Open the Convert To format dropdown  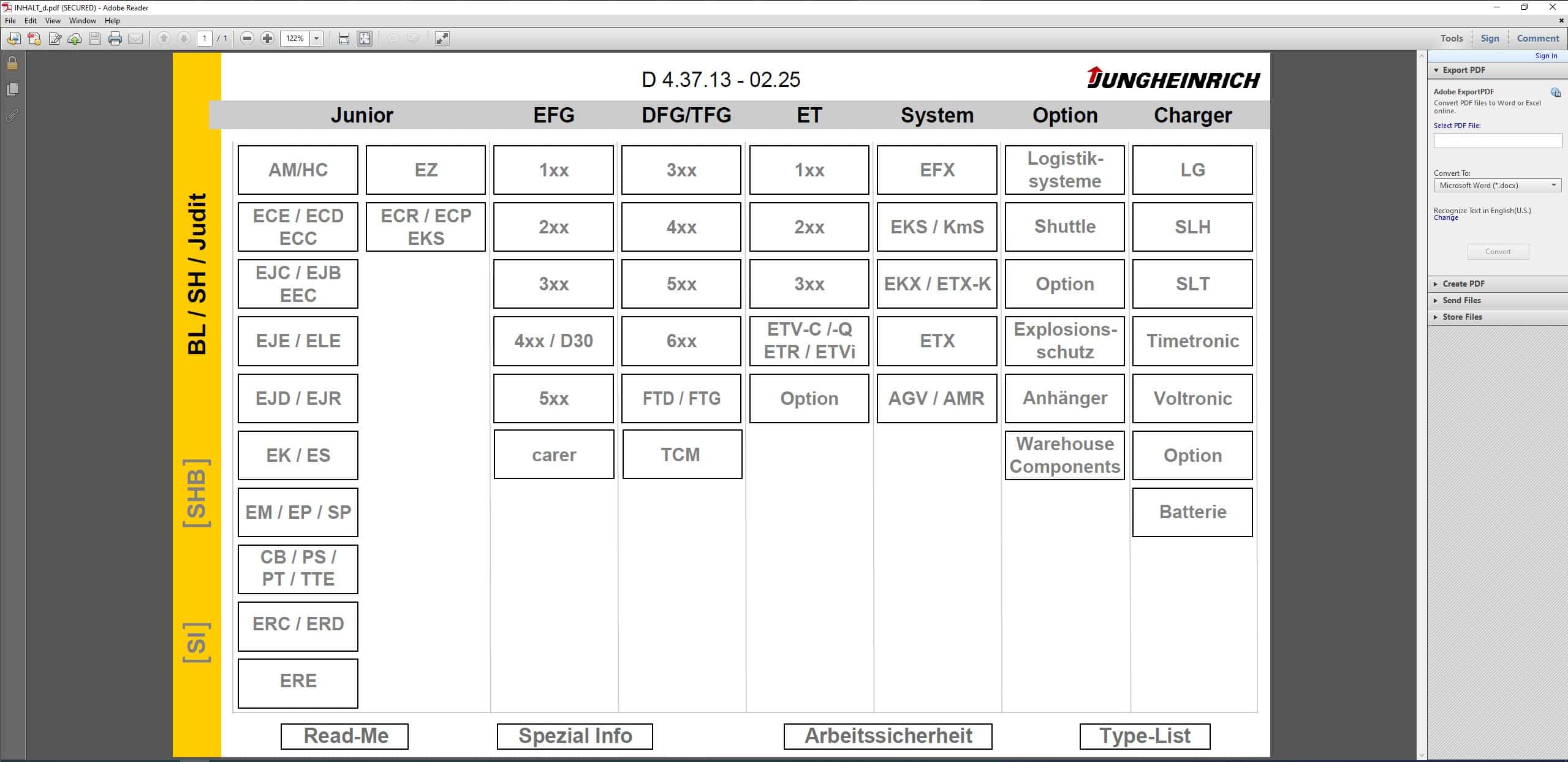[x=1498, y=185]
